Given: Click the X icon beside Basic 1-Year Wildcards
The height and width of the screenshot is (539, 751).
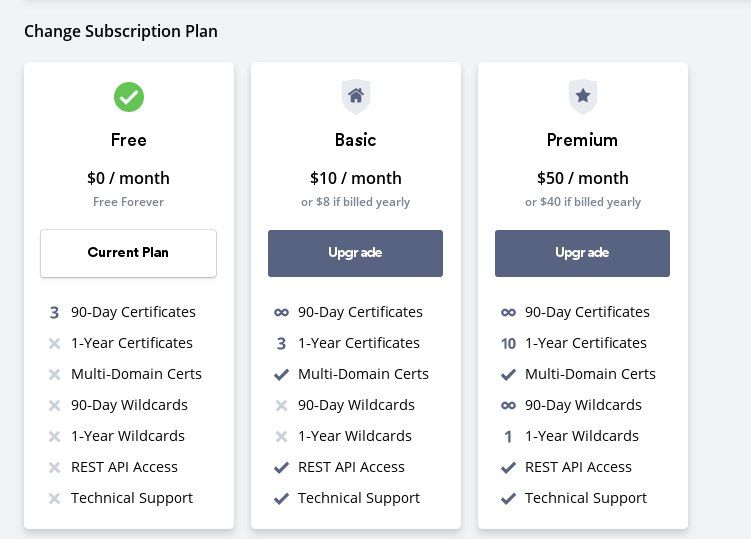Looking at the screenshot, I should (x=282, y=436).
